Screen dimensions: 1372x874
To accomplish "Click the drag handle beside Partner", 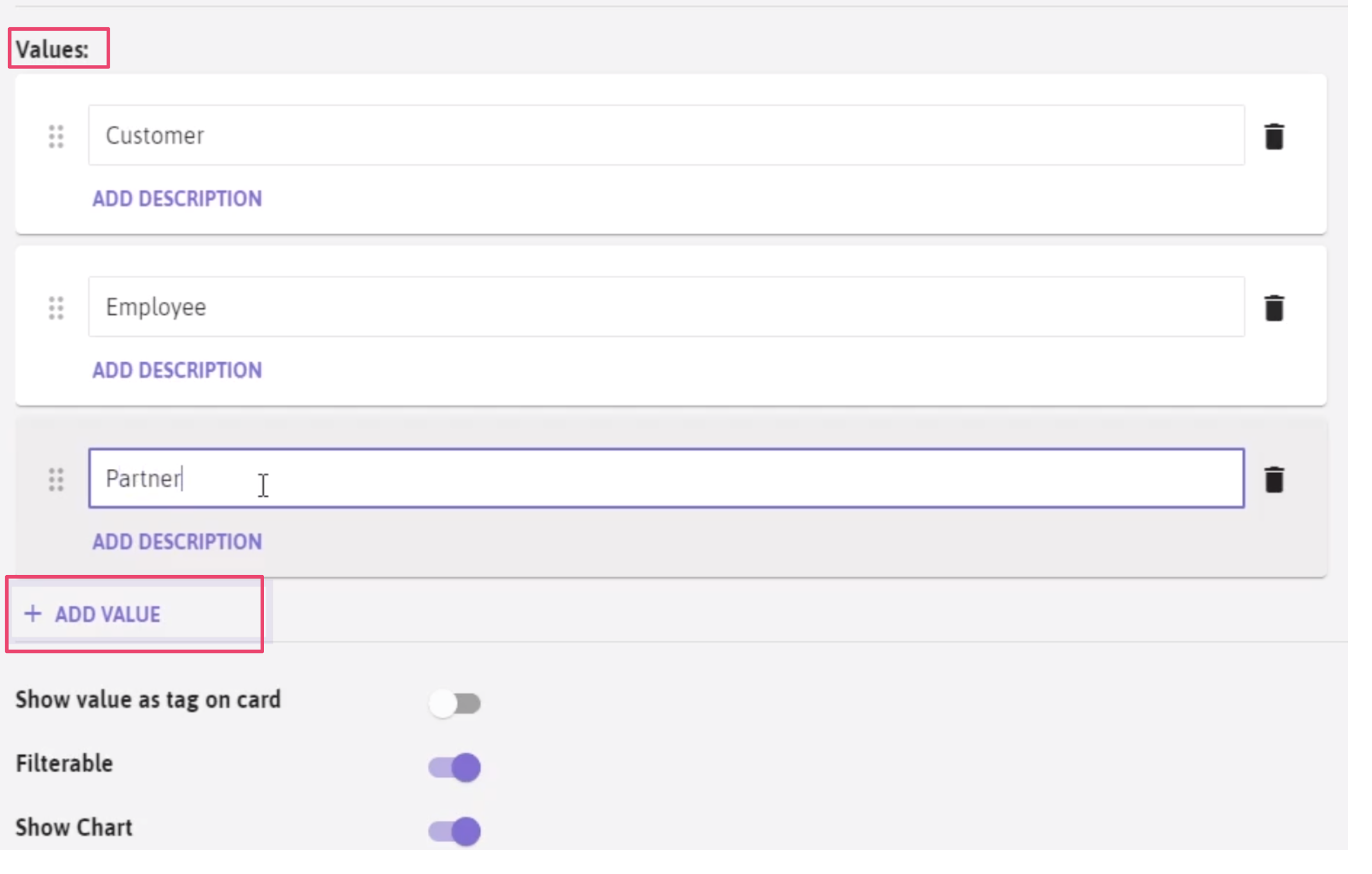I will [56, 480].
